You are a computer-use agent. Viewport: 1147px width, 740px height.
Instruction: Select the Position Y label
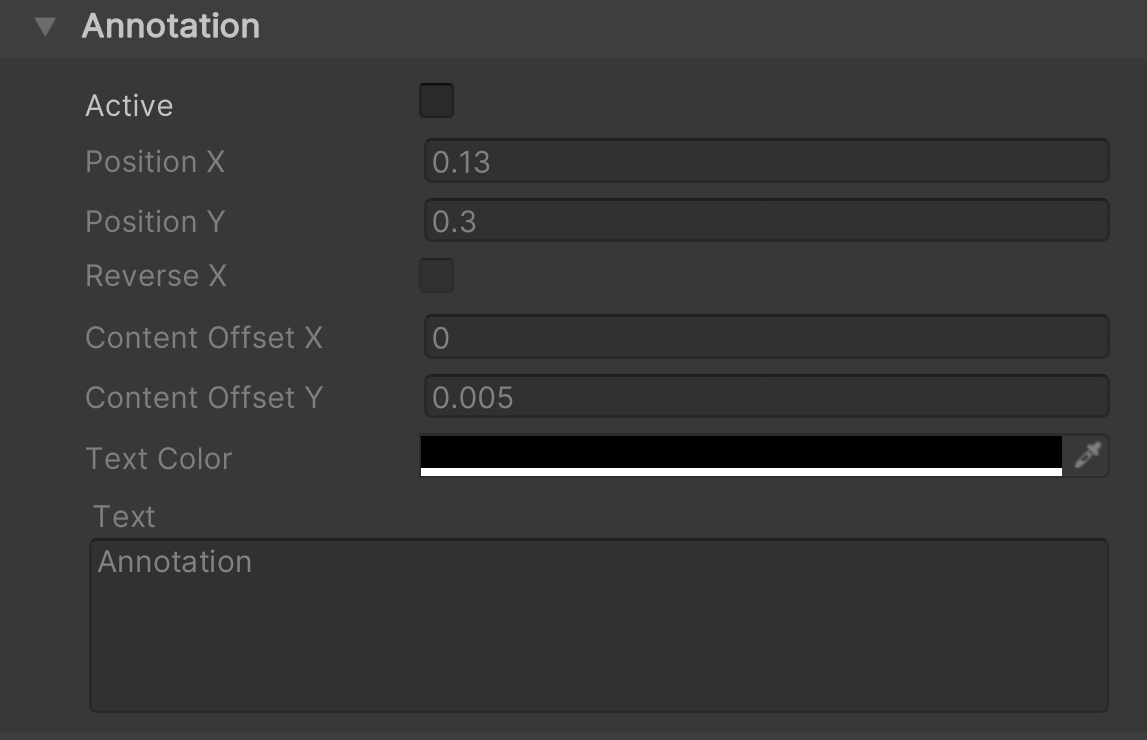click(155, 221)
